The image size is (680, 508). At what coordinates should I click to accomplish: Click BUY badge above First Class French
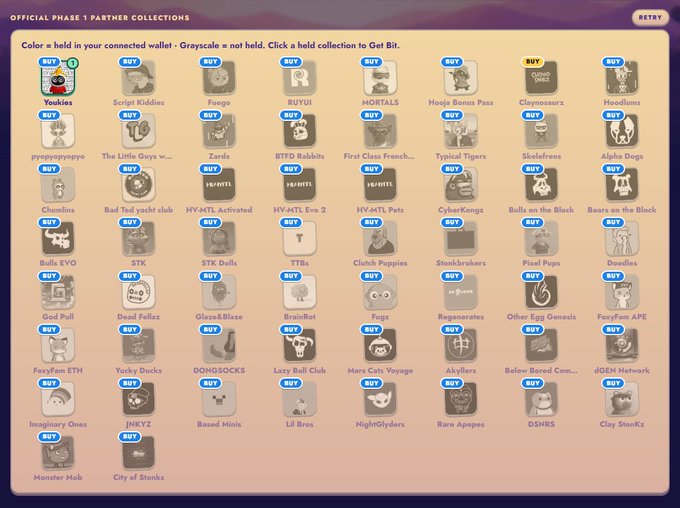tap(372, 115)
